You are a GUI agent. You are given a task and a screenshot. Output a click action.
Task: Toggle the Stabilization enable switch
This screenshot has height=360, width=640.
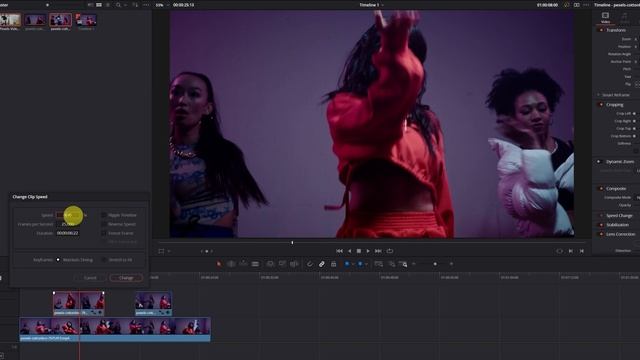(601, 225)
